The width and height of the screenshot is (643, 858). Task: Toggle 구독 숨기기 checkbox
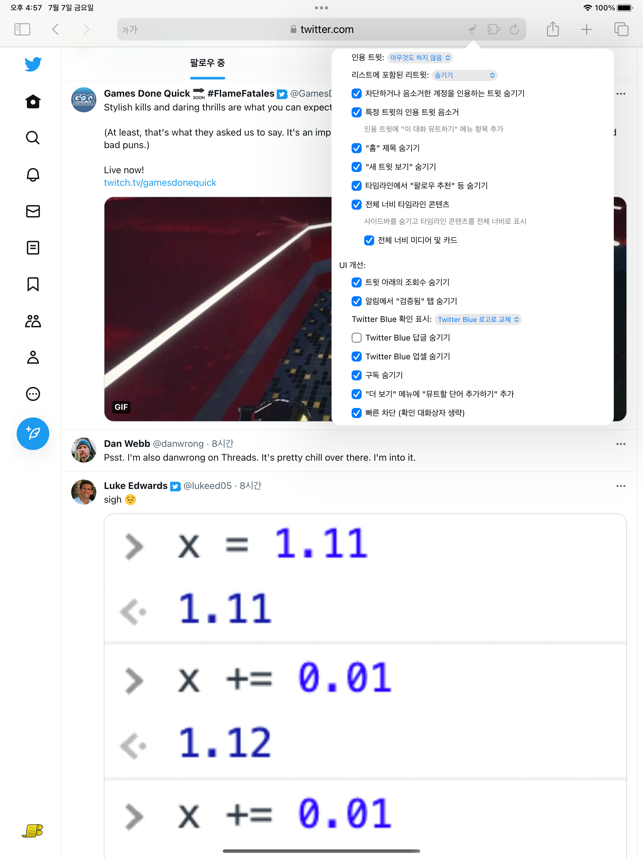coord(356,375)
